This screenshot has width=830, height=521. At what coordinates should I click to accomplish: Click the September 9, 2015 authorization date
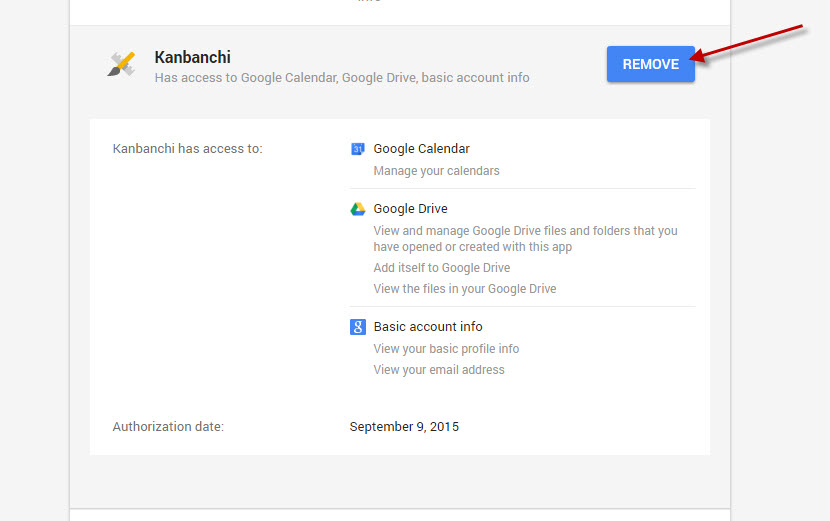click(x=404, y=427)
